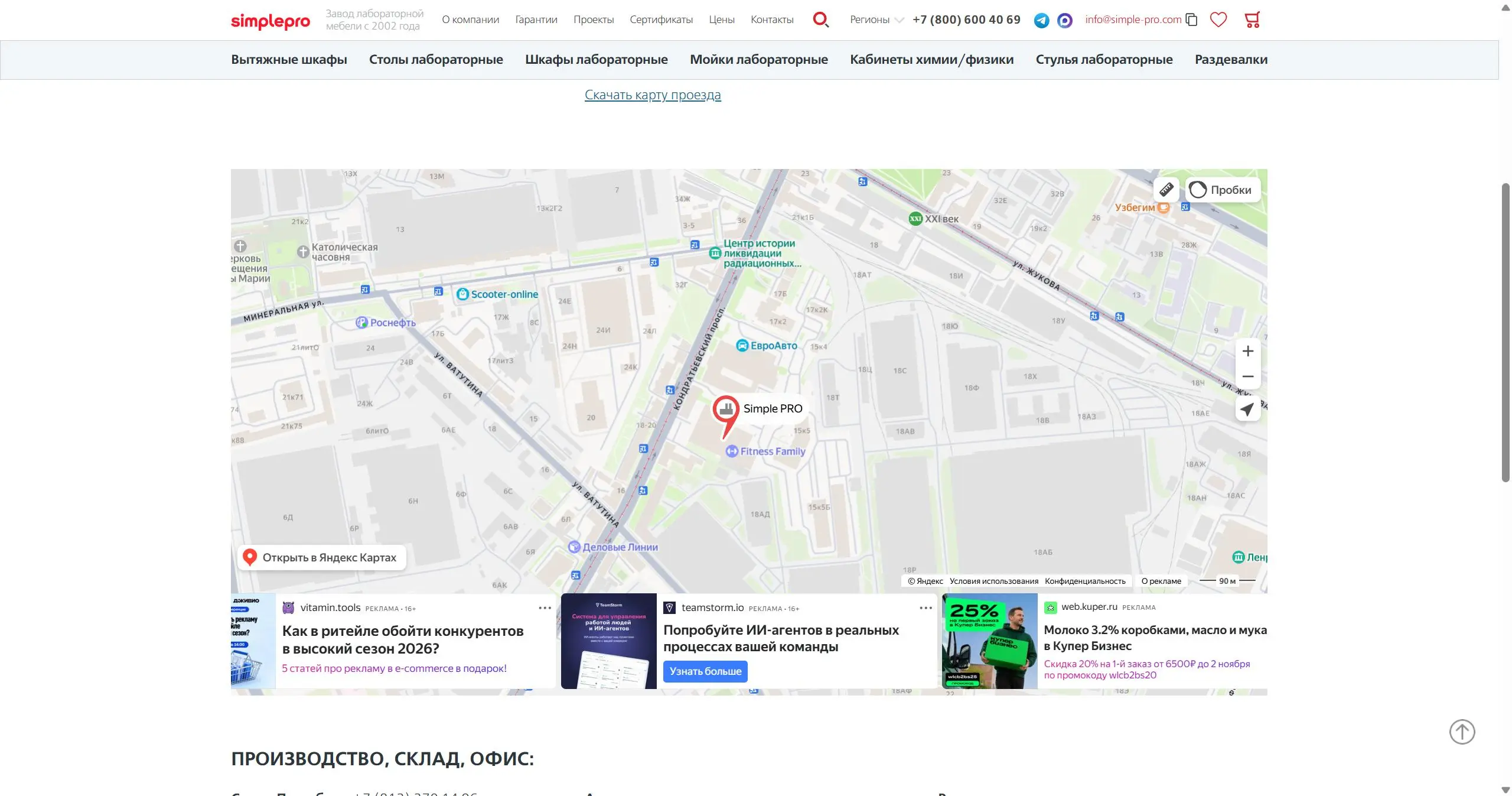Viewport: 1512px width, 796px height.
Task: Open the vitamin.tools ad headline
Action: (403, 640)
